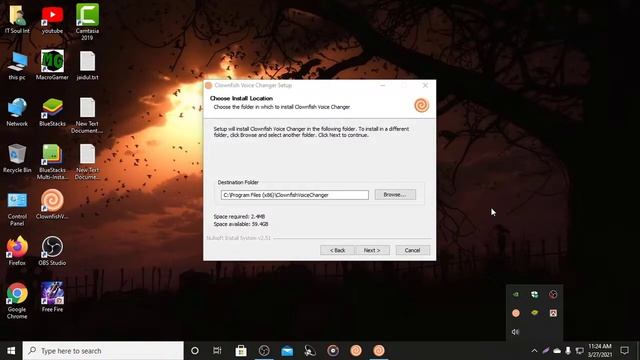Click Browse to choose another install folder

coord(395,195)
